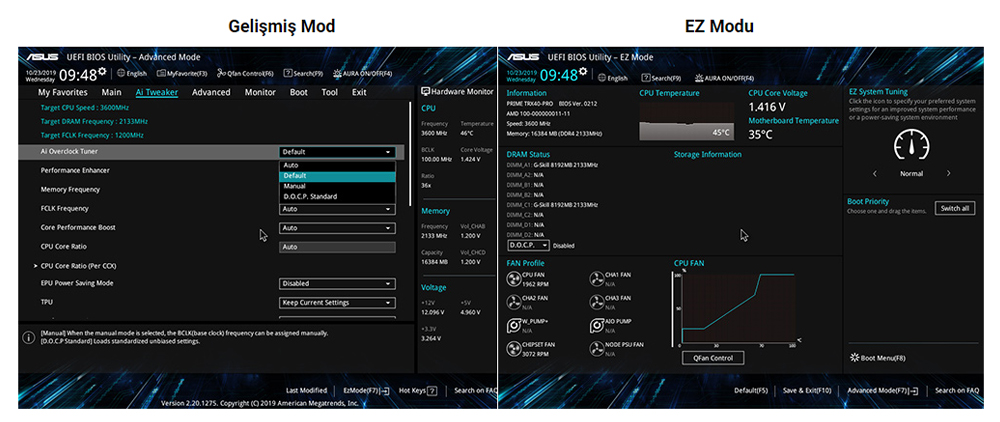1000x422 pixels.
Task: Click the CHA3 FAN icon
Action: (x=596, y=302)
